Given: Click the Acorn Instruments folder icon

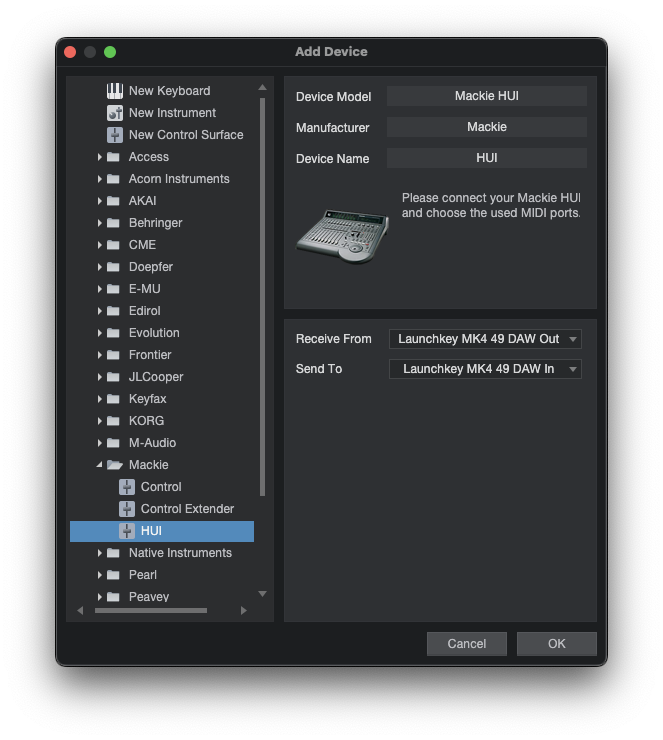Looking at the screenshot, I should pos(113,179).
